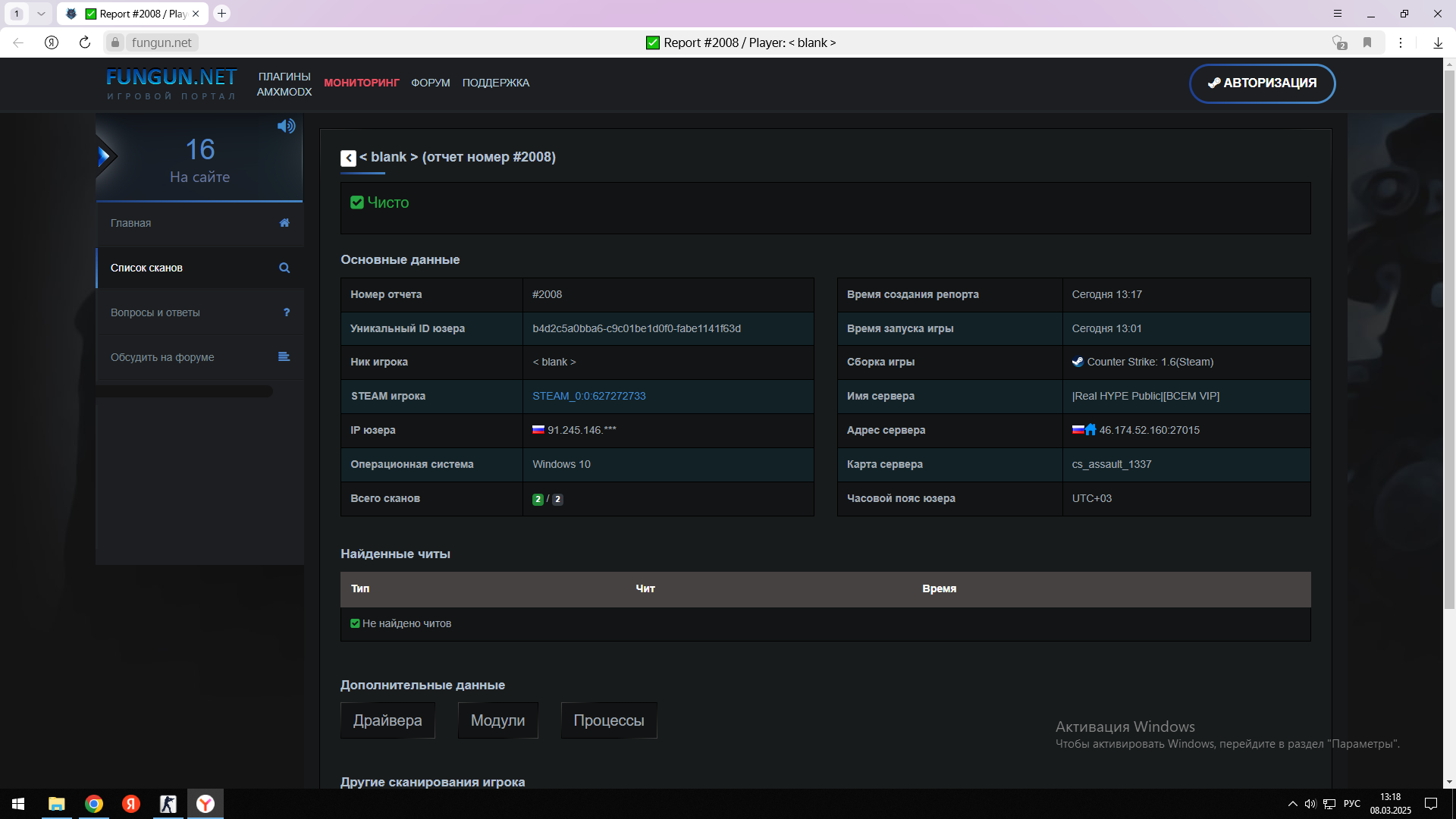Screen dimensions: 1456x819
Task: Click the UTC+03 time zone value
Action: point(1092,498)
